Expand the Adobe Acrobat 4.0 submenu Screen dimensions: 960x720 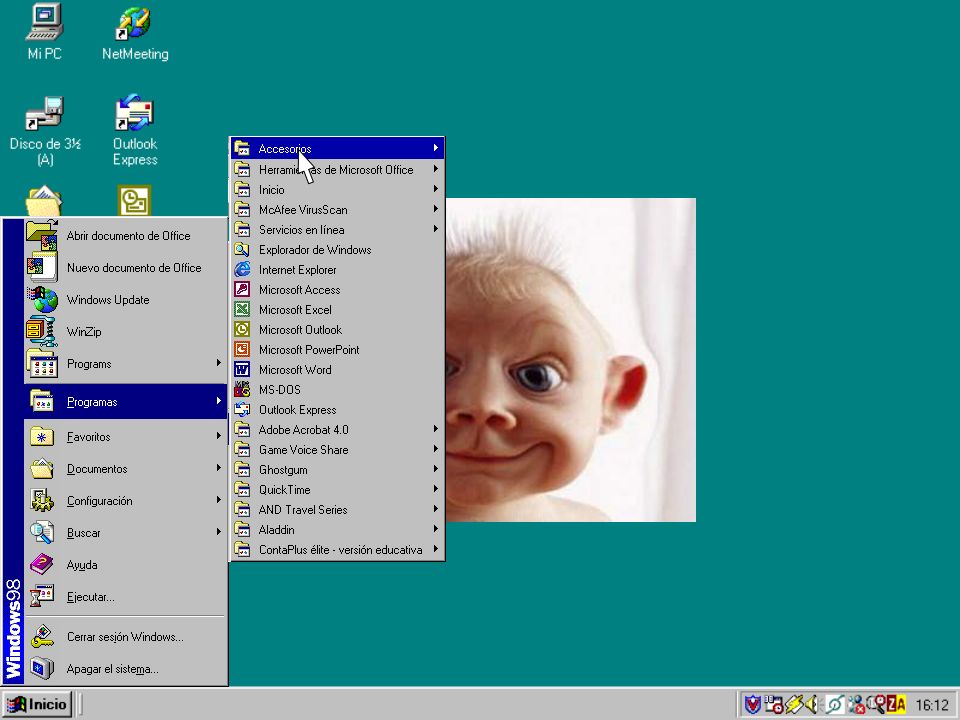coord(337,430)
